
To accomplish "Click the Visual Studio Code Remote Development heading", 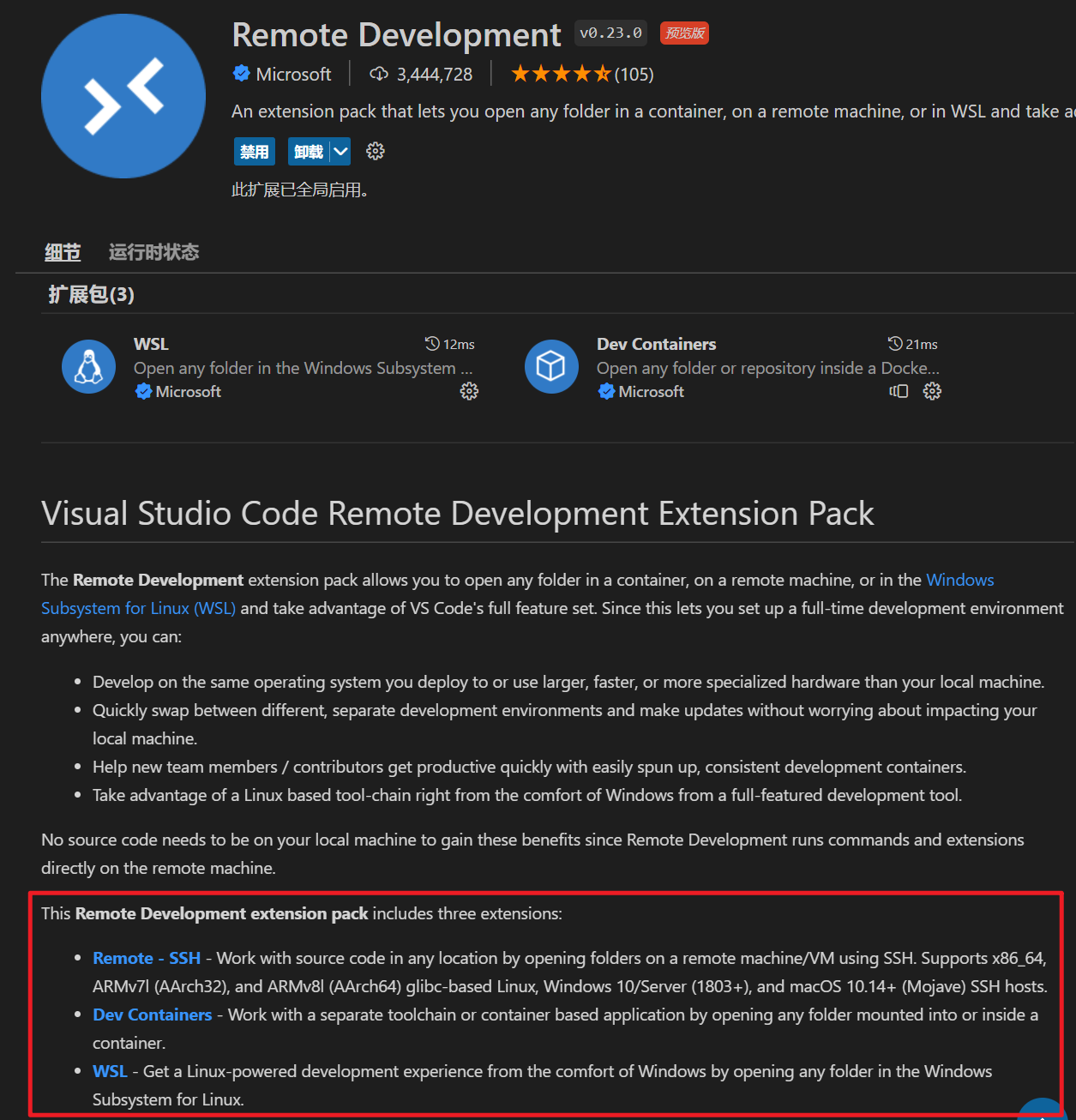I will (x=458, y=514).
